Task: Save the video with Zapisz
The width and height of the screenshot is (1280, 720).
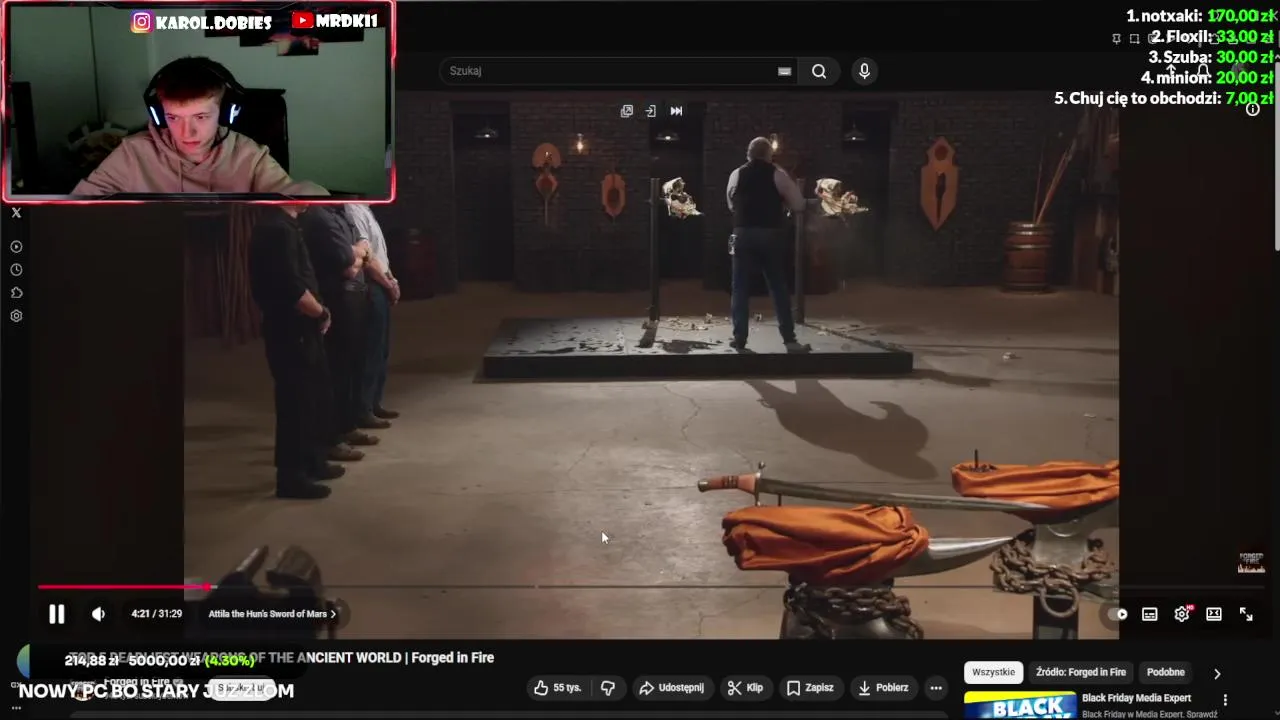Action: [810, 688]
